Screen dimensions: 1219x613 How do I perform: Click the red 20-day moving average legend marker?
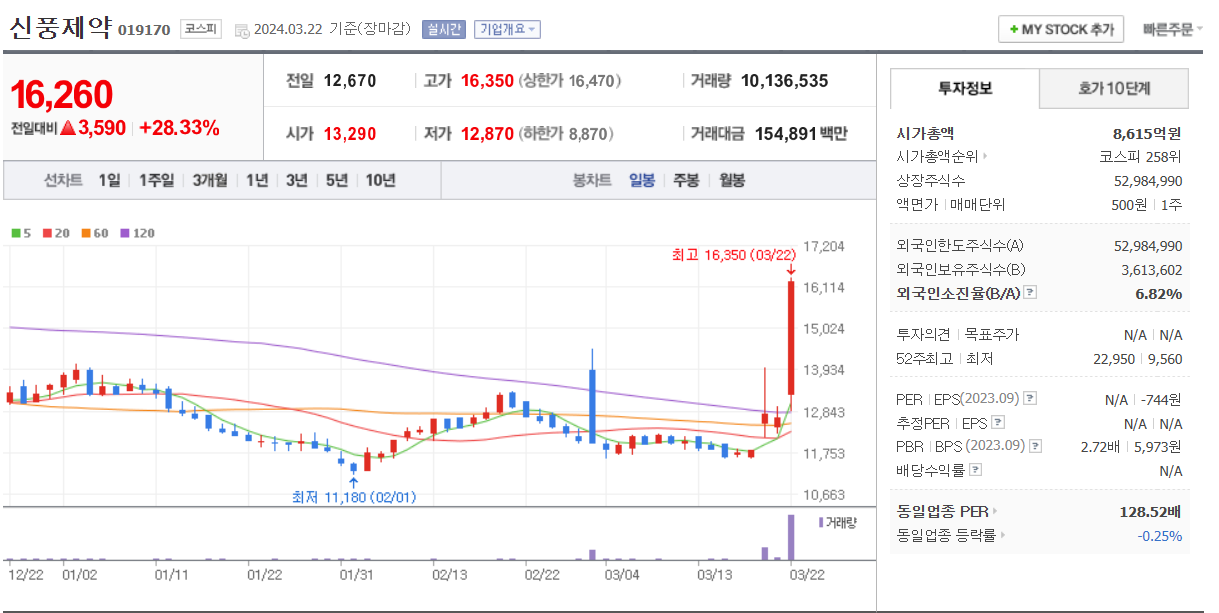tap(46, 233)
